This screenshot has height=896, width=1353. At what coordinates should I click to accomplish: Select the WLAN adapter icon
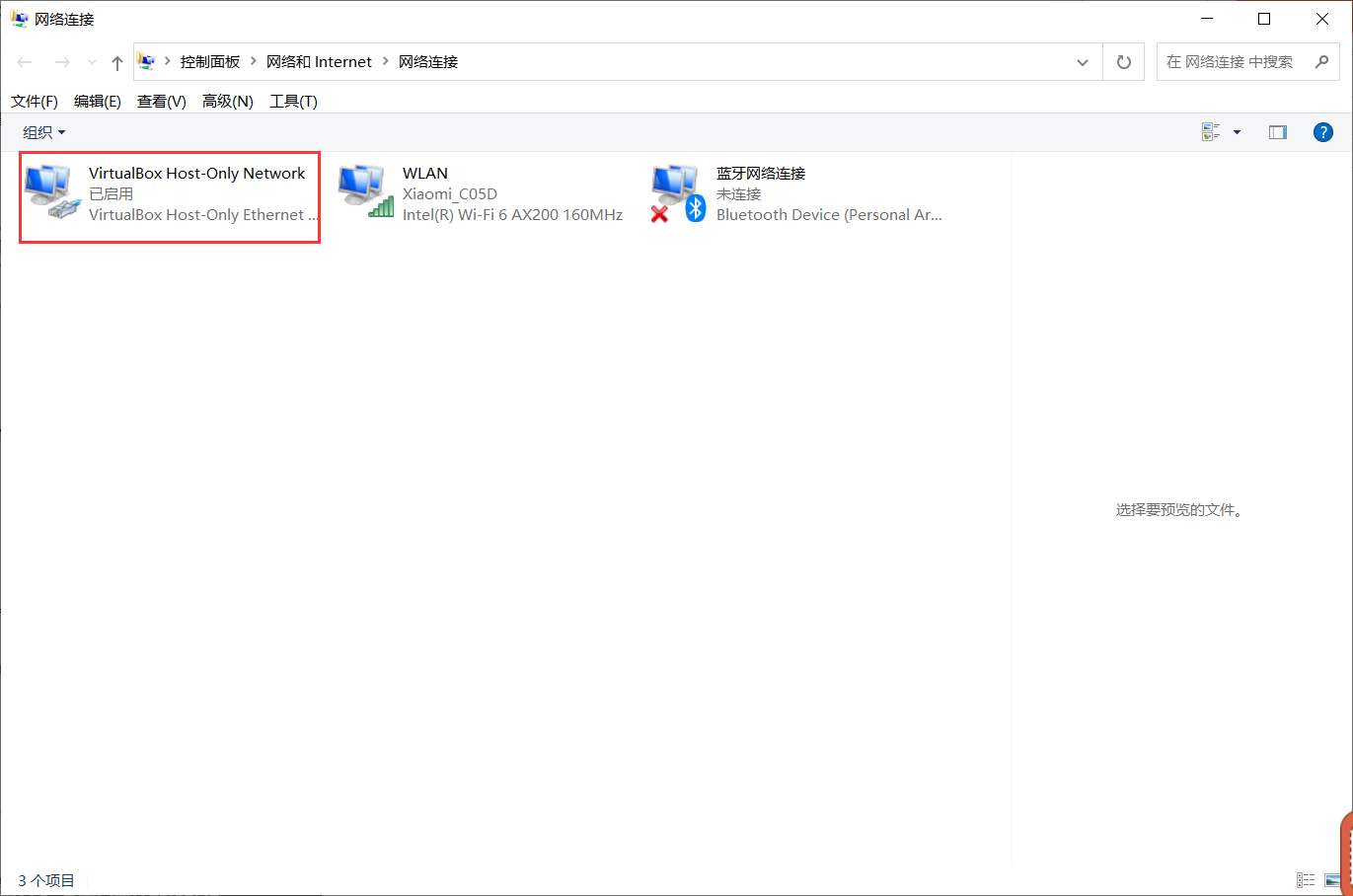coord(366,191)
